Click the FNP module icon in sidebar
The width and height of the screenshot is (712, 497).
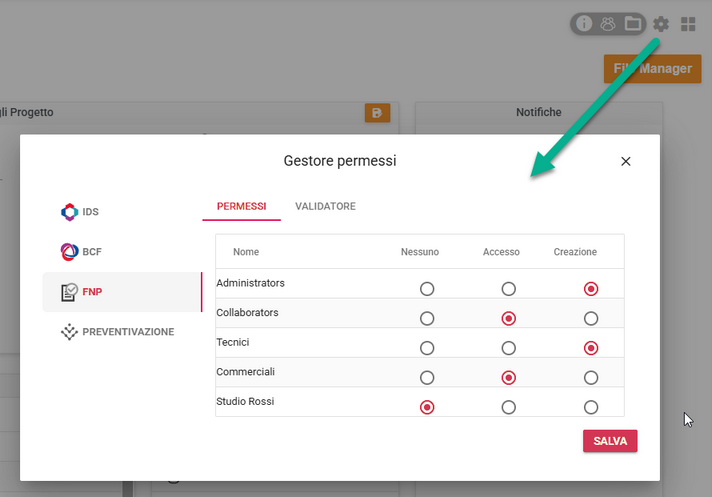pyautogui.click(x=69, y=292)
